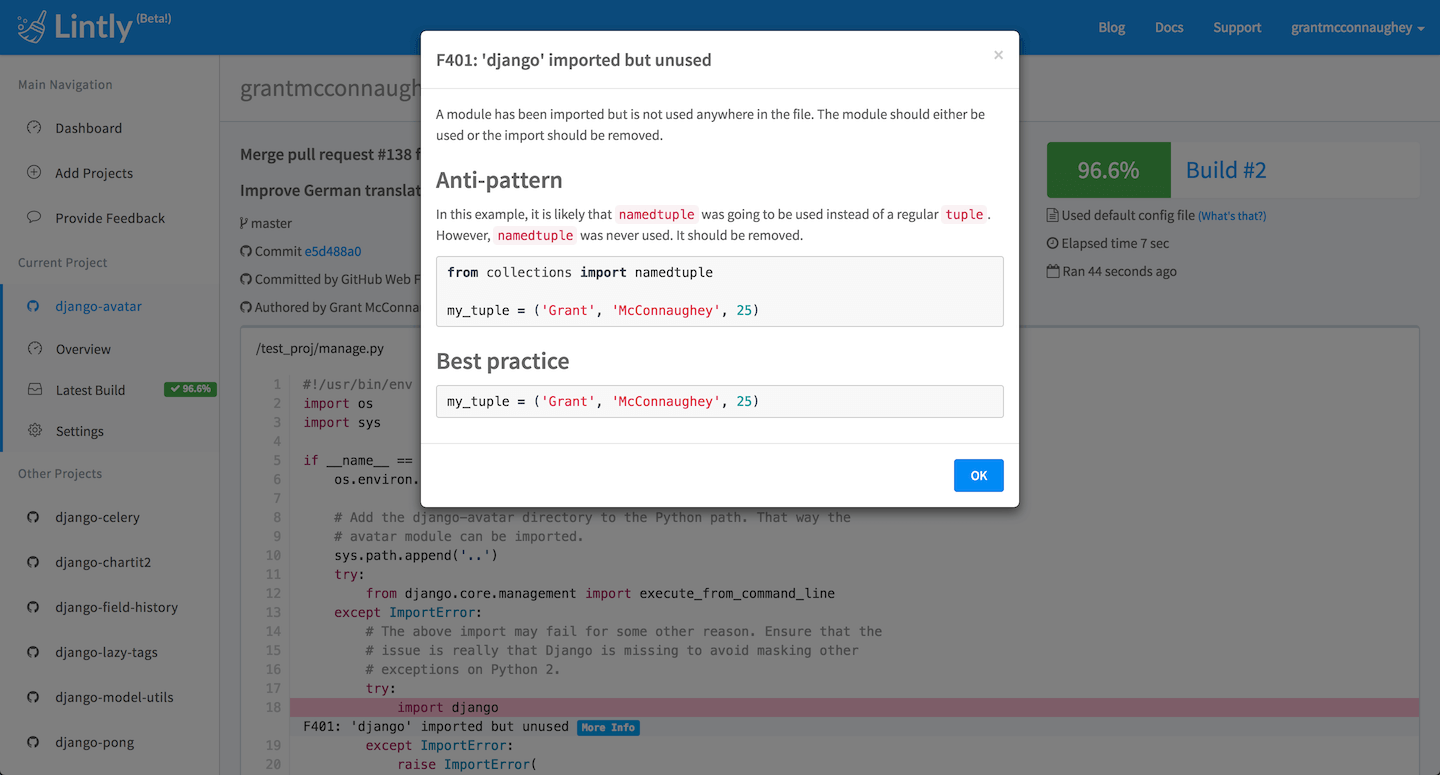Click the Lintly broom logo icon
The width and height of the screenshot is (1440, 775).
(32, 27)
